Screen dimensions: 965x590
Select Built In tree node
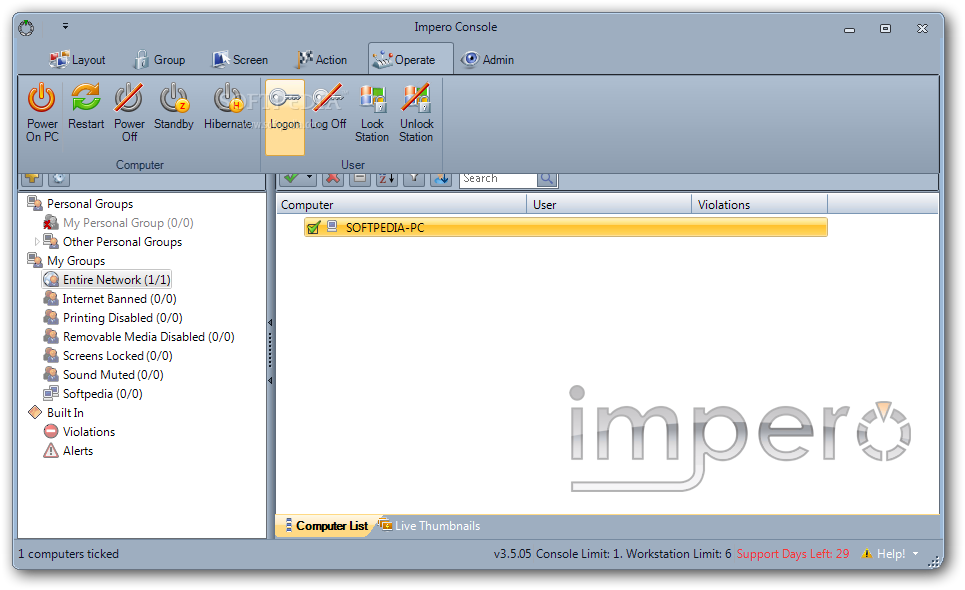coord(65,413)
